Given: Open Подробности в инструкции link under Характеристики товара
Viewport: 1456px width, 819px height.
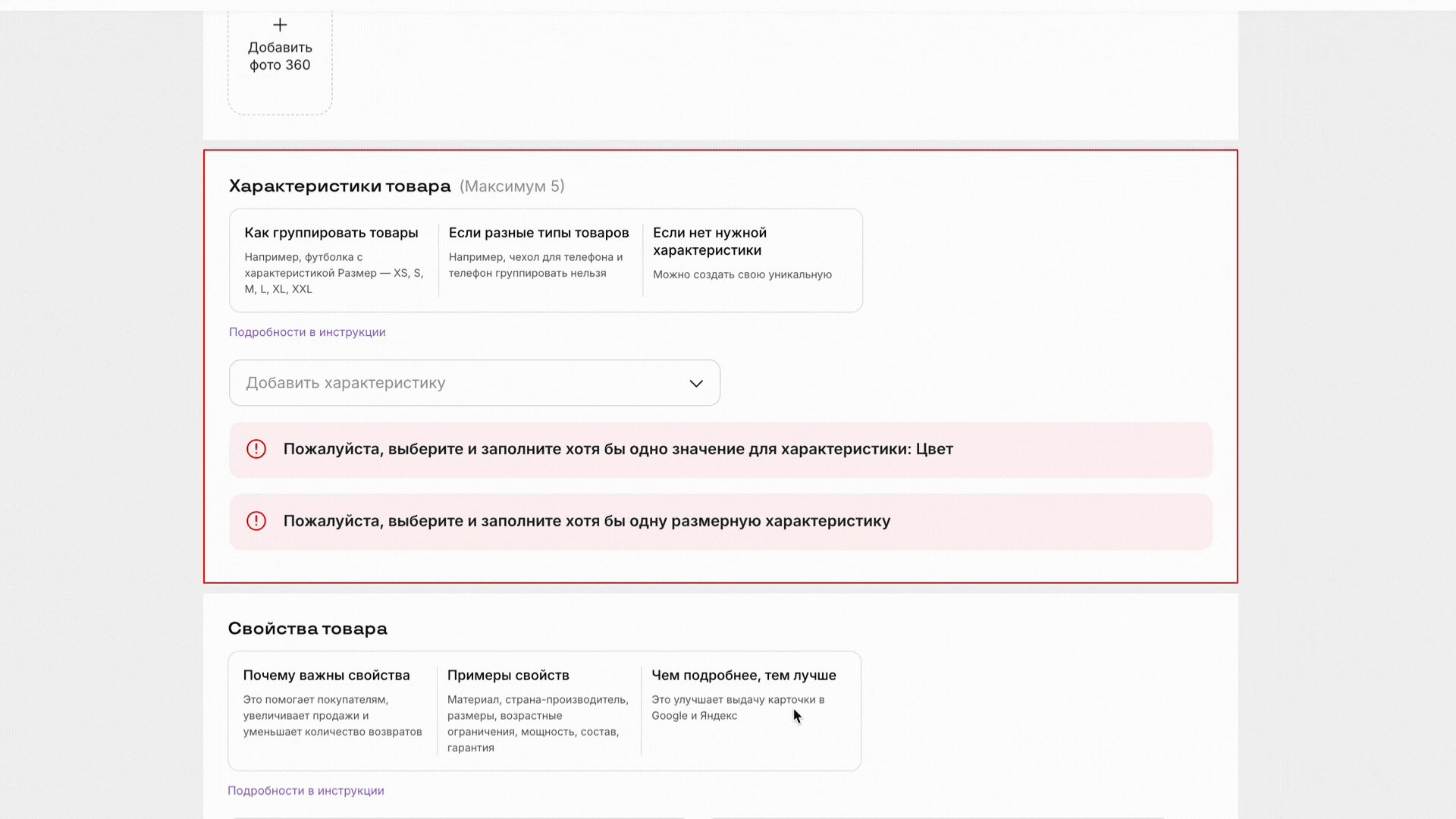Looking at the screenshot, I should (307, 332).
